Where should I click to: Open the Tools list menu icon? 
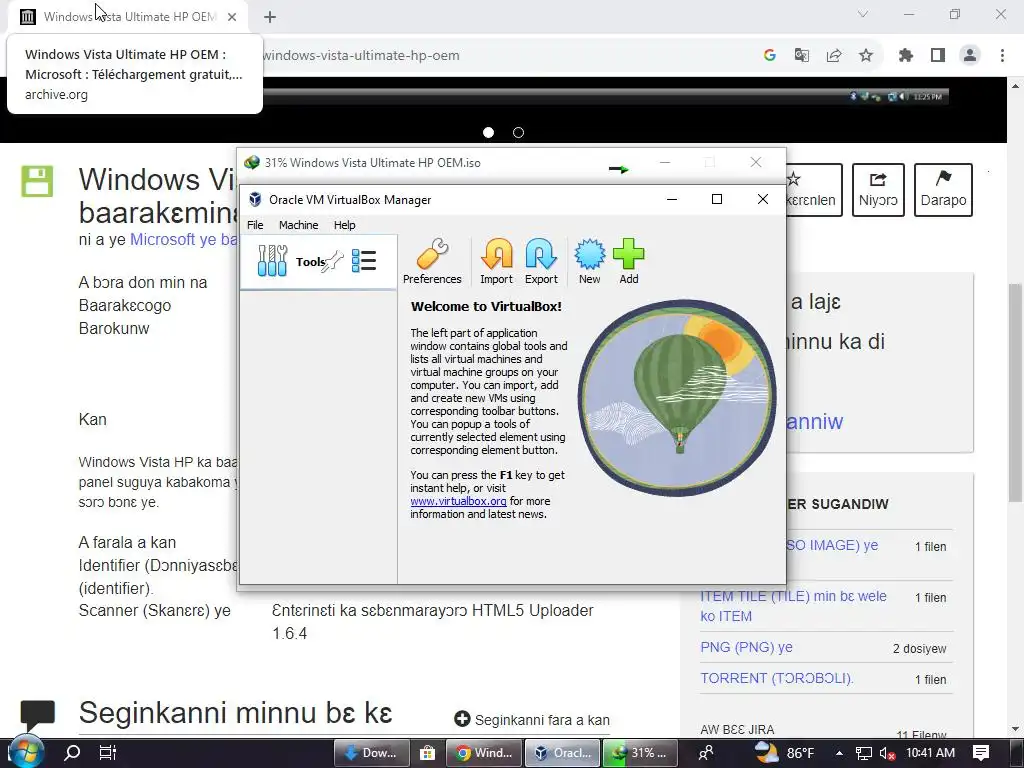(x=364, y=261)
